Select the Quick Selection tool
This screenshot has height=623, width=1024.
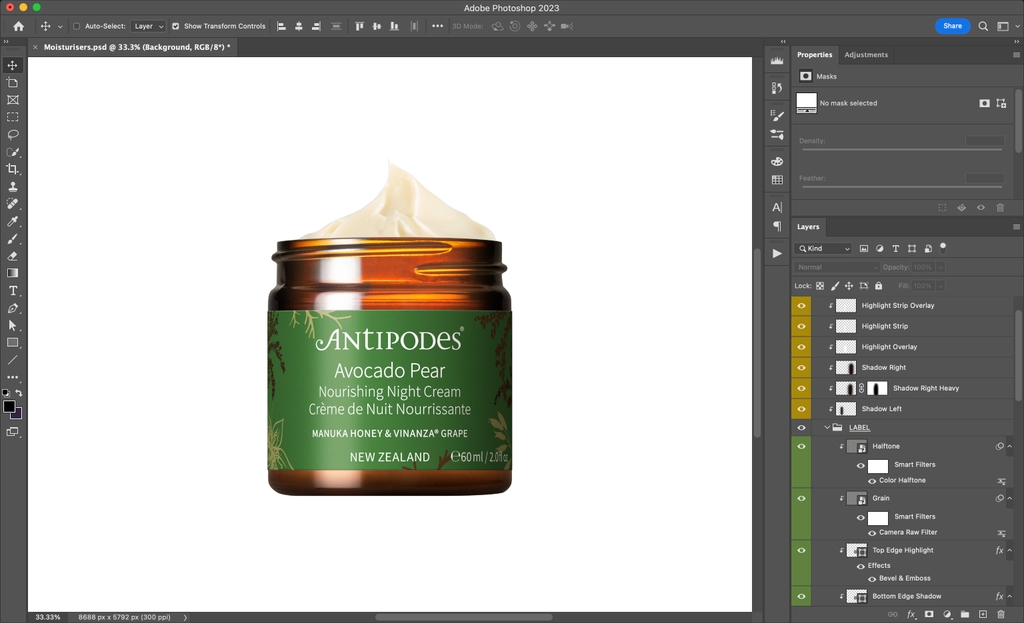click(x=12, y=152)
